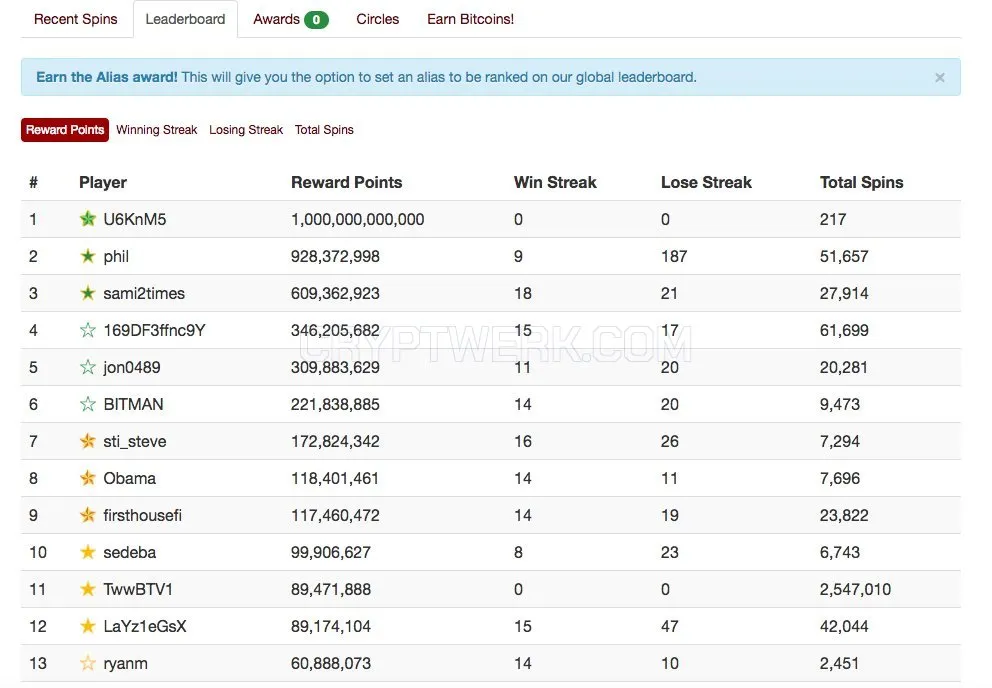
Task: Click the outlined star beside BITMAN
Action: 88,404
